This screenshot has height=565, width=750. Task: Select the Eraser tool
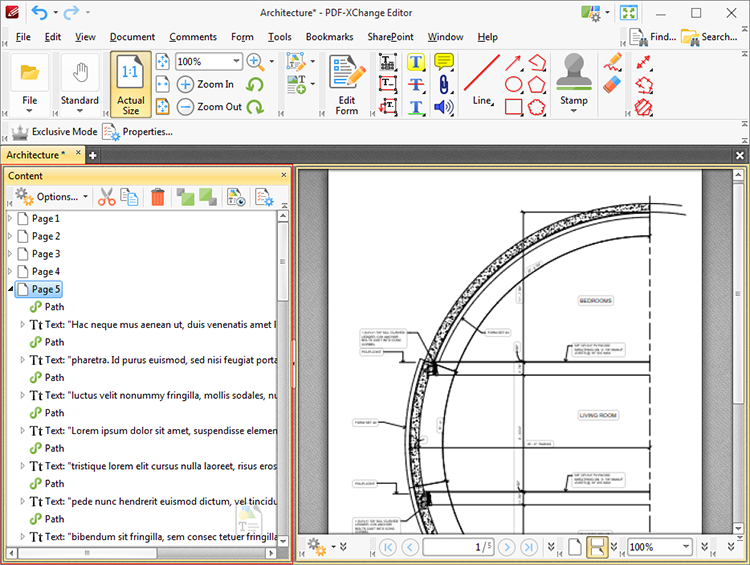(x=612, y=85)
